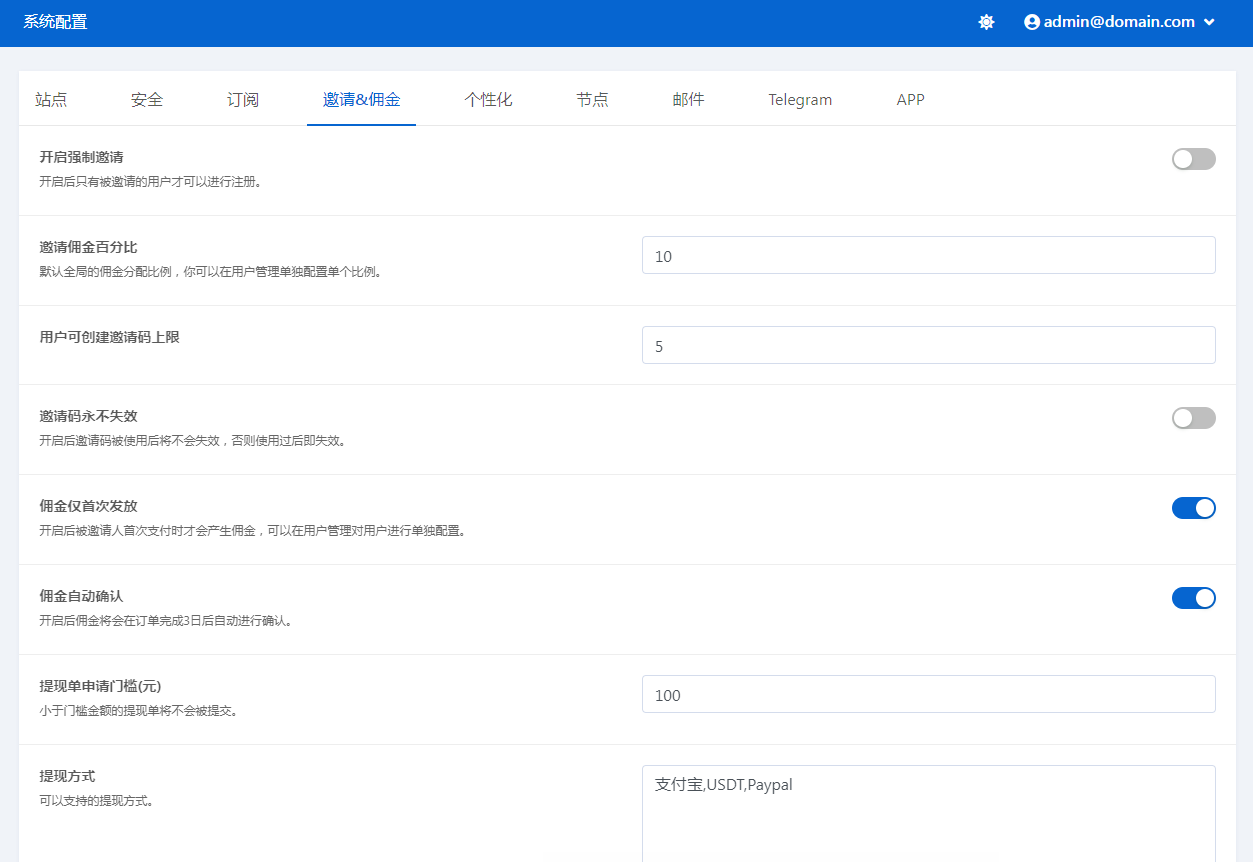
Task: Click the 佣金自动确认 label
Action: pyautogui.click(x=81, y=596)
